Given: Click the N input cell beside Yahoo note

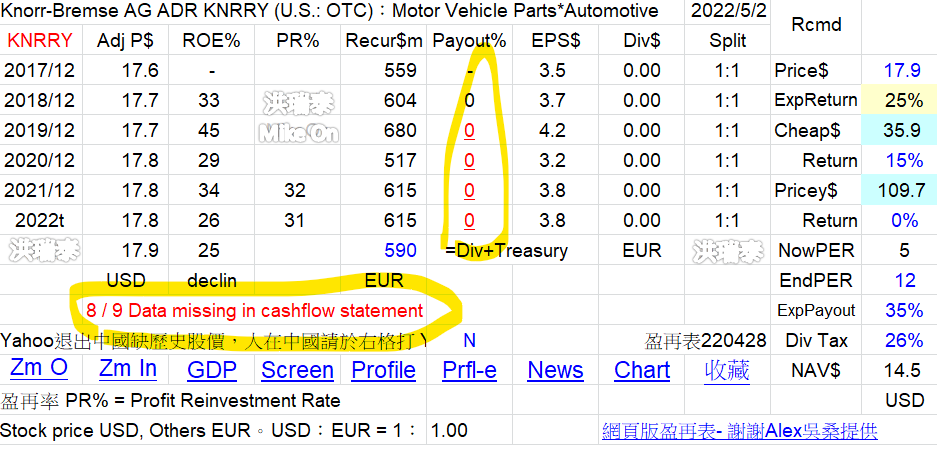Looking at the screenshot, I should (469, 341).
